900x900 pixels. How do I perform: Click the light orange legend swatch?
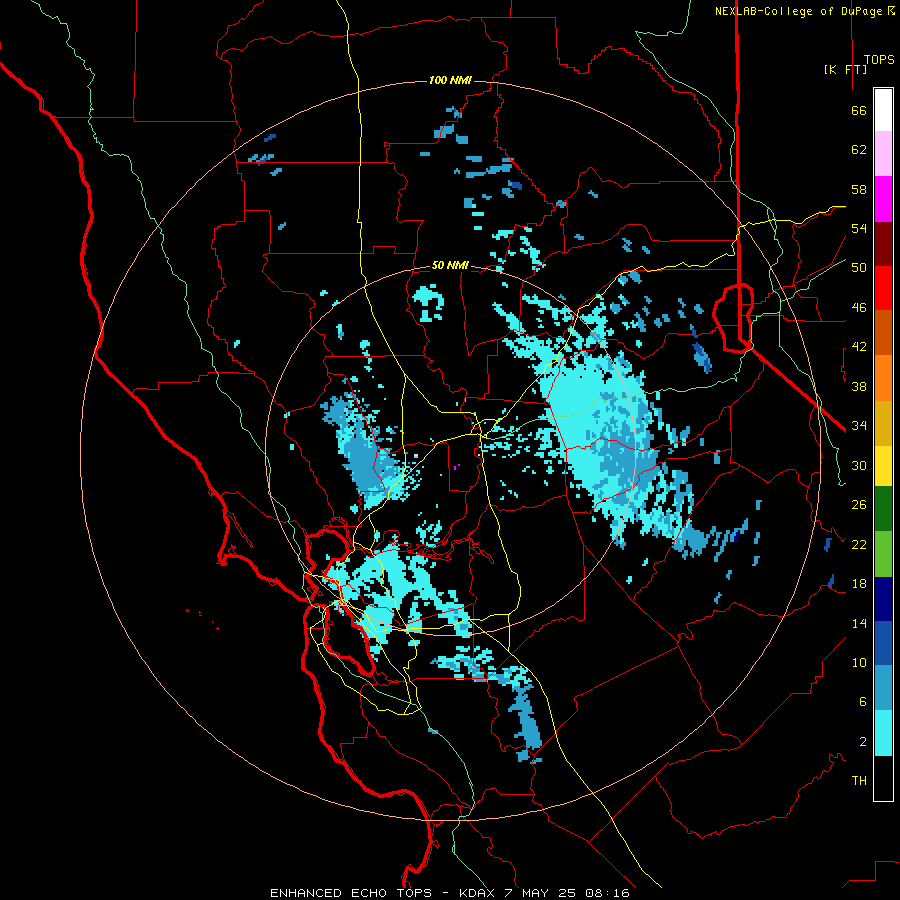[883, 378]
